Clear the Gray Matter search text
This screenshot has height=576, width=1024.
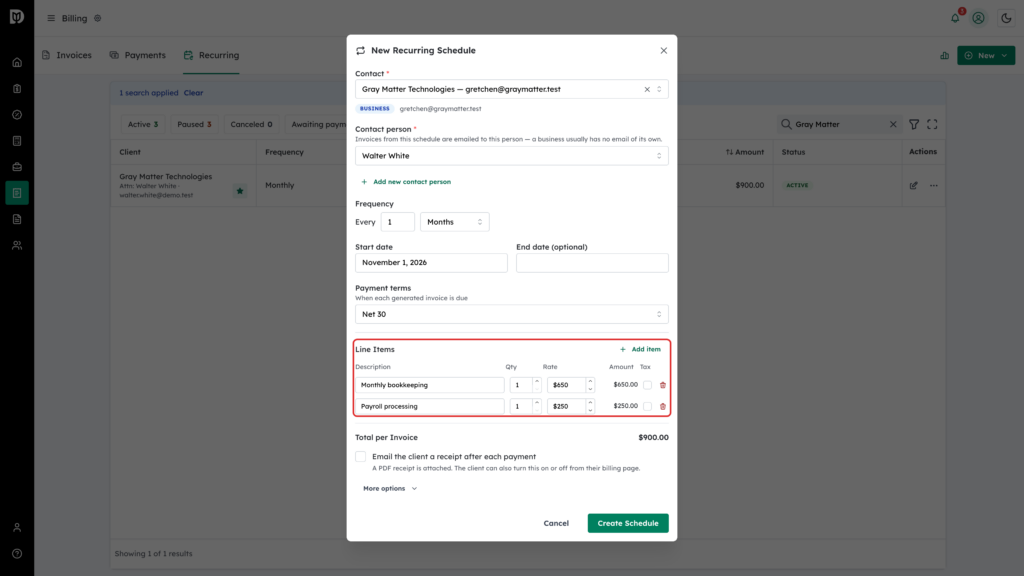click(x=893, y=124)
